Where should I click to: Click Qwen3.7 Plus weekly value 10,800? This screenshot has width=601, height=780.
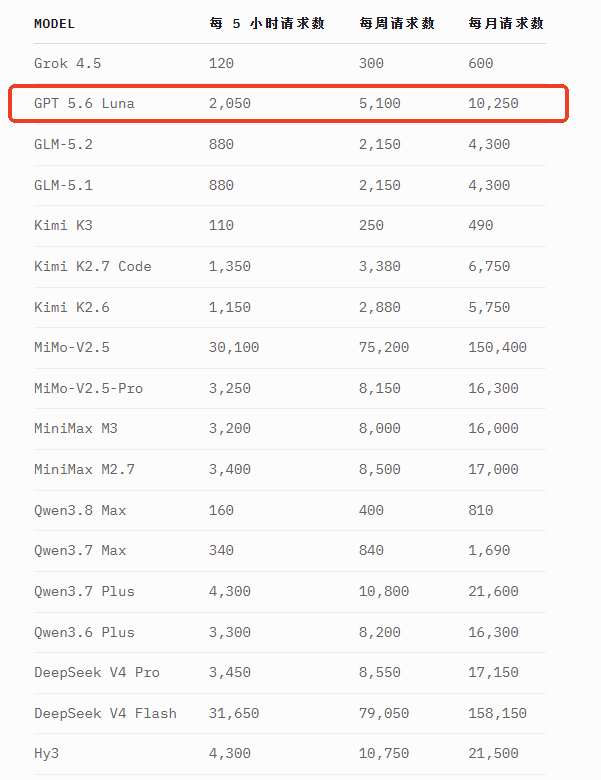384,591
